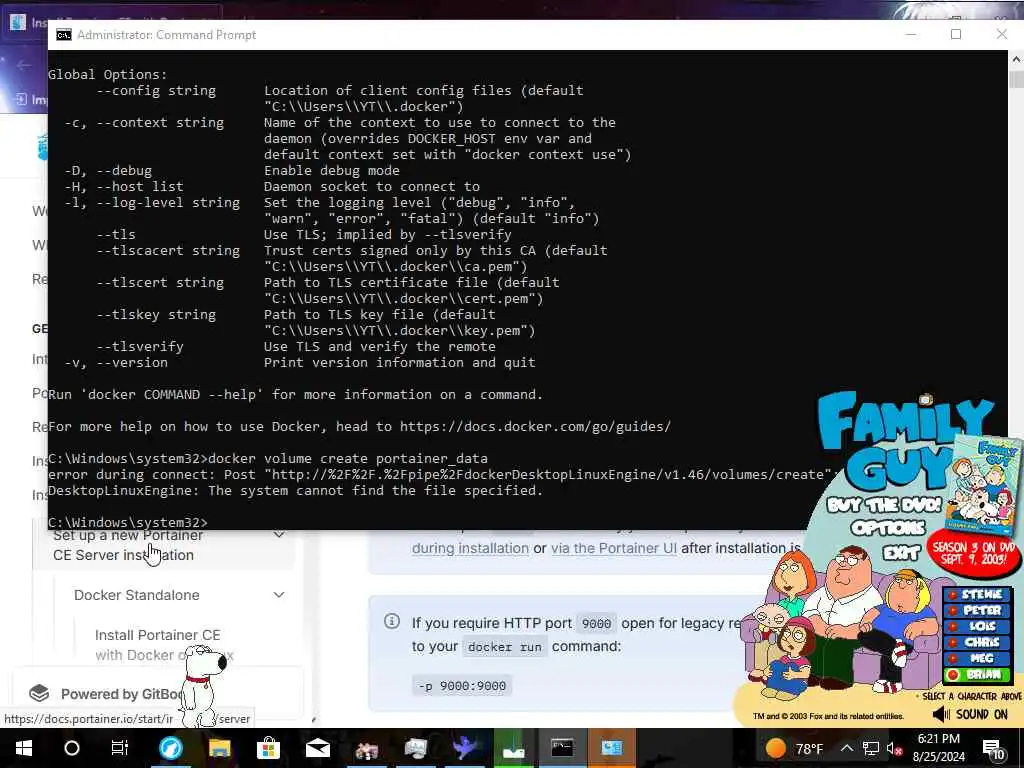This screenshot has height=768, width=1024.
Task: Collapse Set up a new Portainer section chevron
Action: tap(279, 534)
